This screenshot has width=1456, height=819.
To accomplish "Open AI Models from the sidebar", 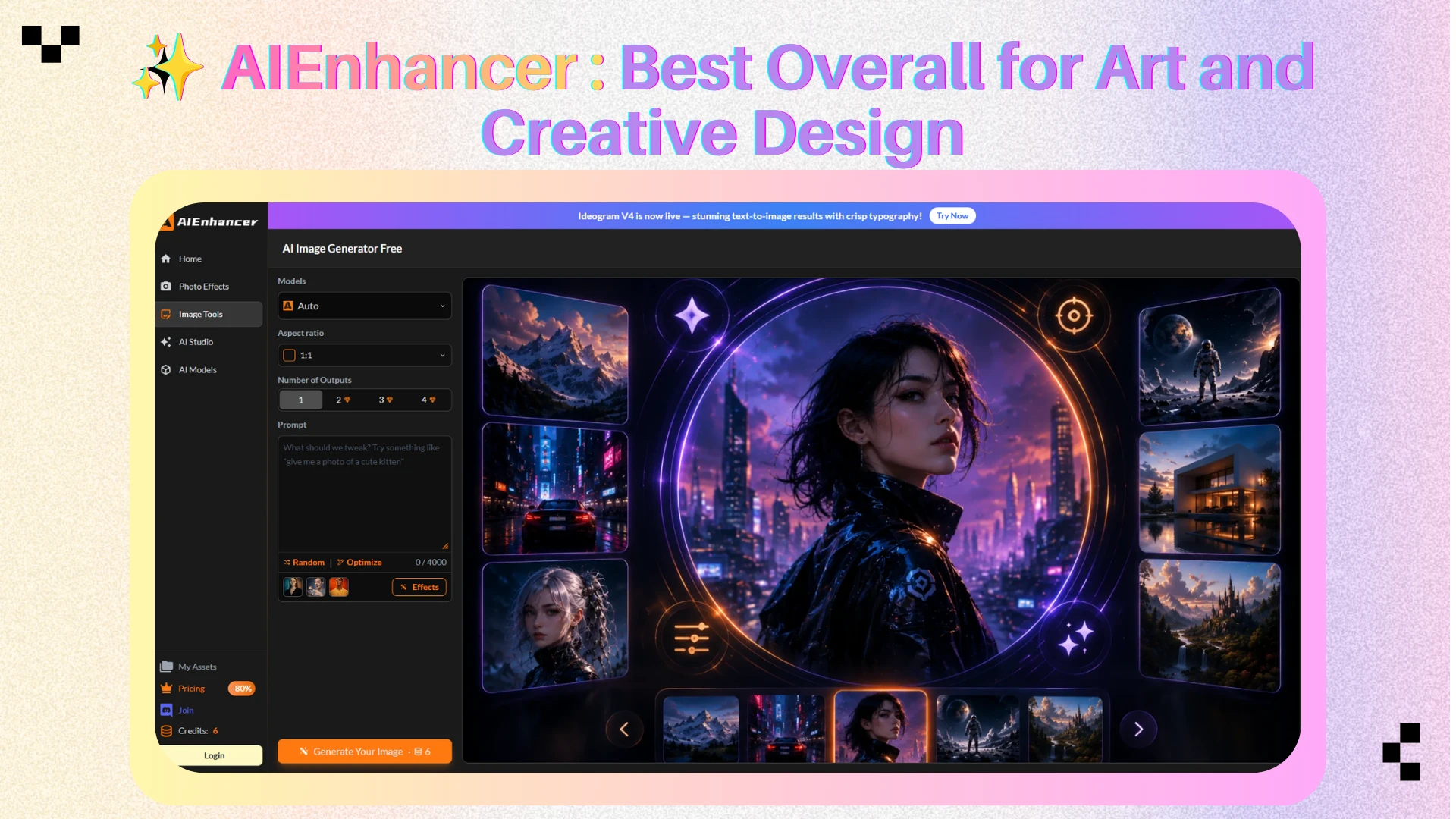I will 209,370.
